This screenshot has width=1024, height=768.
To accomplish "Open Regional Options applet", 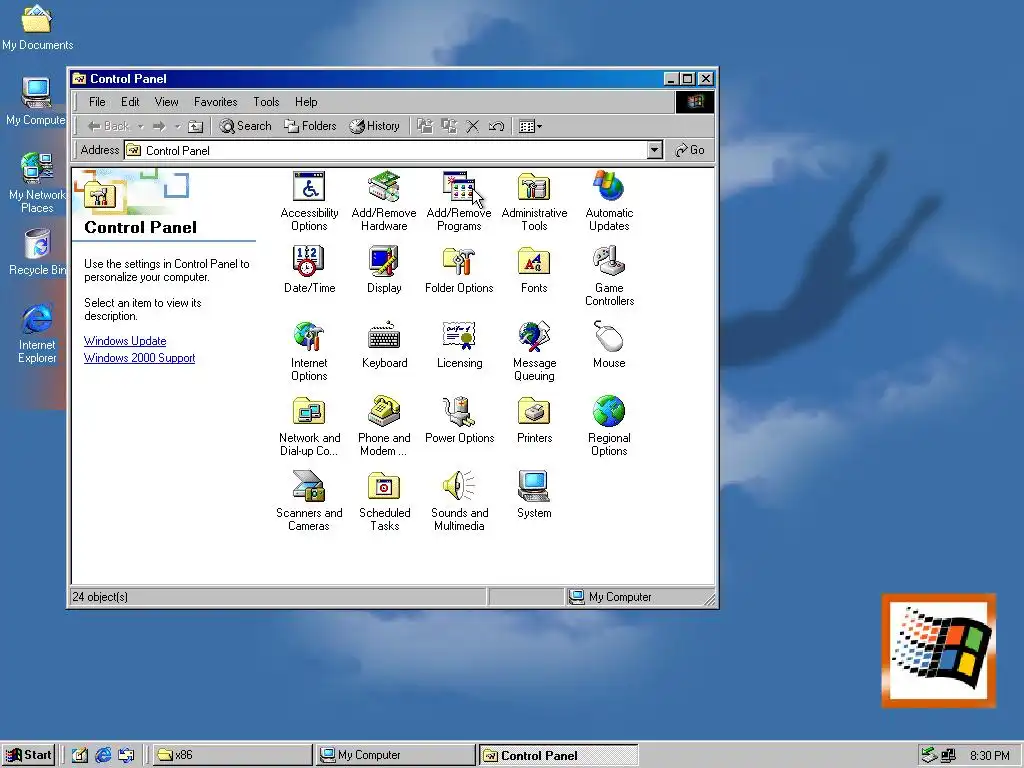I will click(609, 426).
